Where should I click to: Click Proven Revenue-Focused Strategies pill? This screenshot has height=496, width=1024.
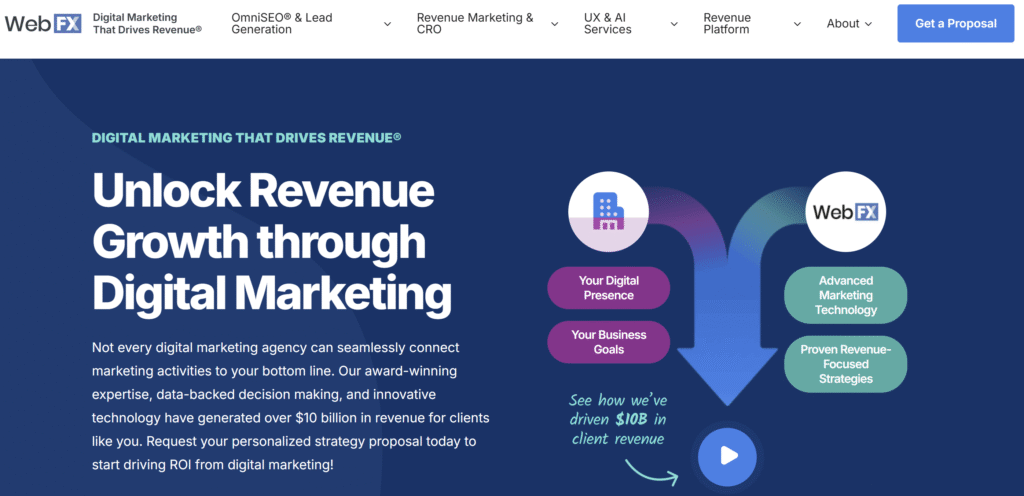(x=846, y=364)
